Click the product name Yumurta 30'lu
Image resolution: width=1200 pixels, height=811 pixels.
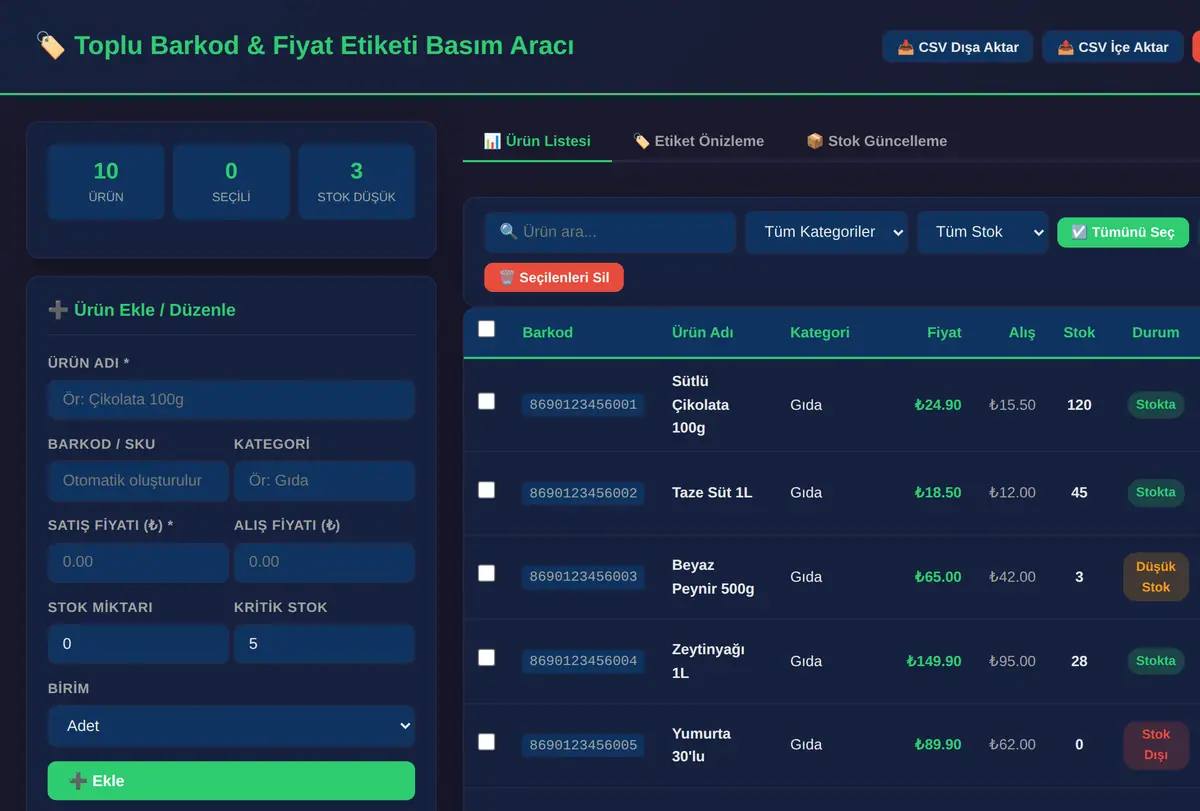pos(702,745)
